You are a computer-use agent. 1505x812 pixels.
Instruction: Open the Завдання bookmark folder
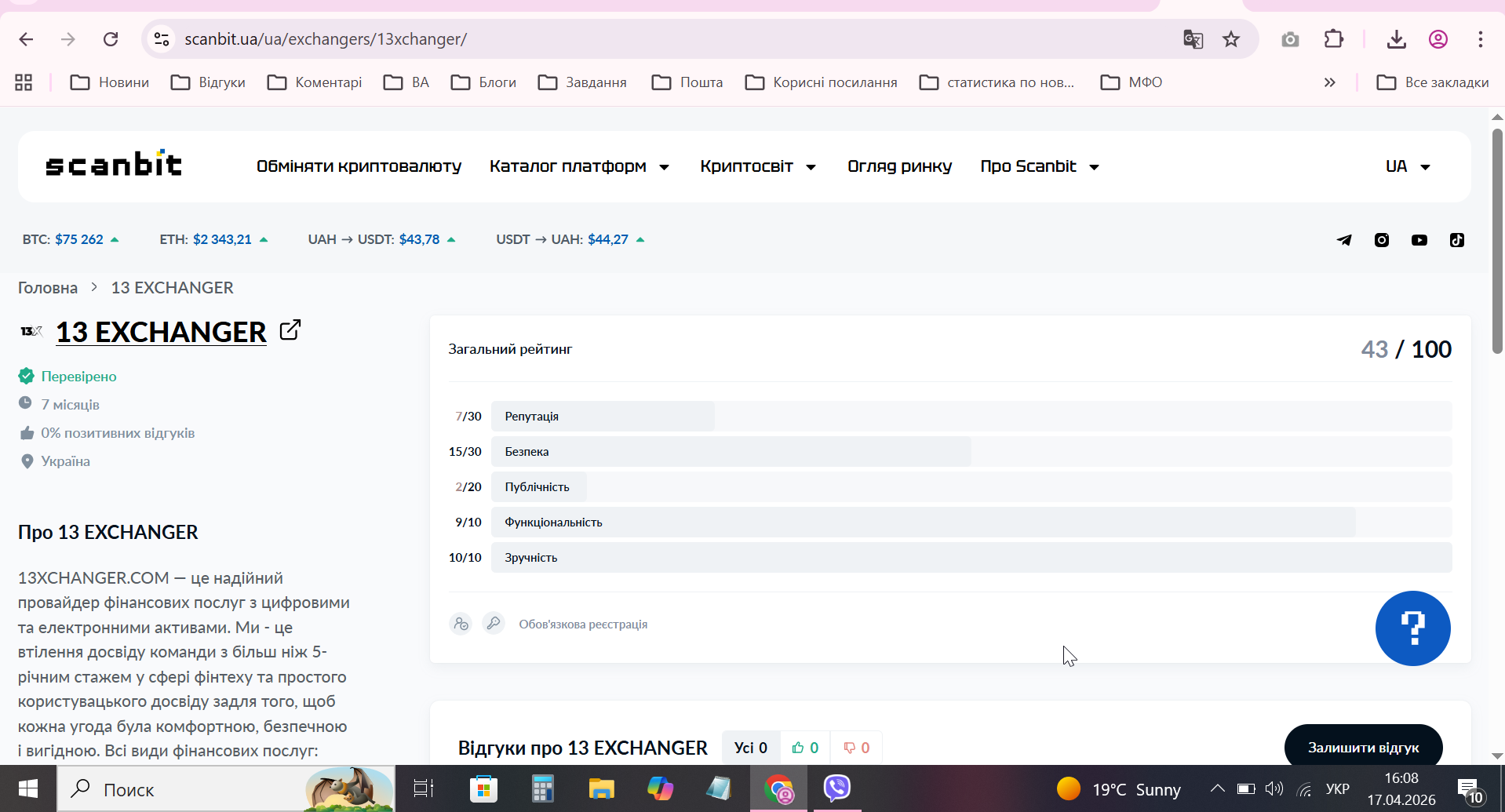point(582,82)
